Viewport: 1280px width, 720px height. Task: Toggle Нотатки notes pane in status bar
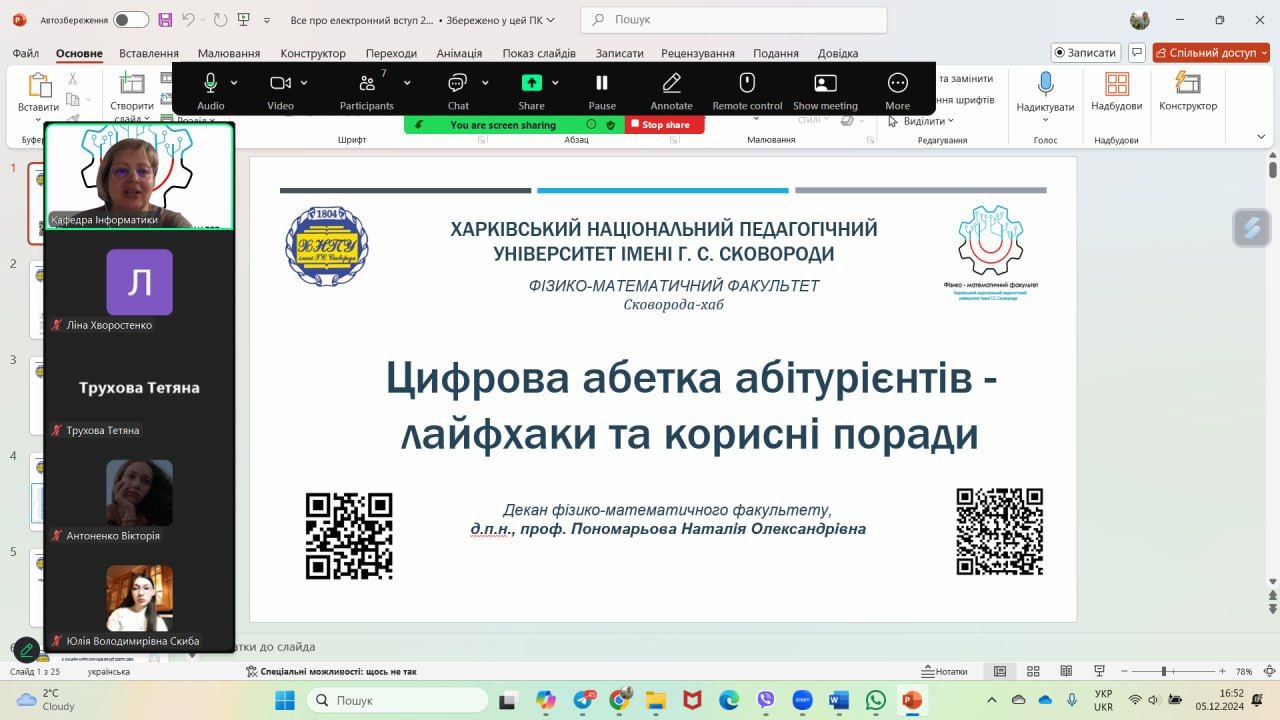point(945,671)
